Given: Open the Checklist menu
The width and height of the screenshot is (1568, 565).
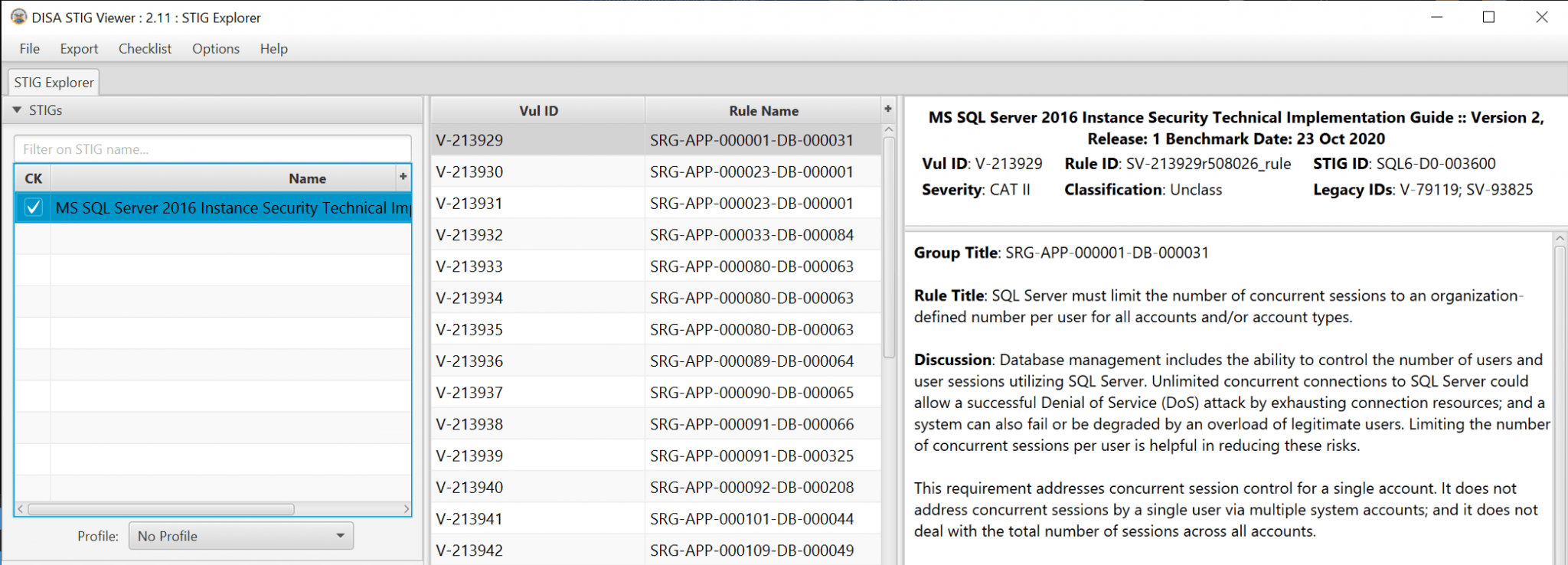Looking at the screenshot, I should 145,49.
